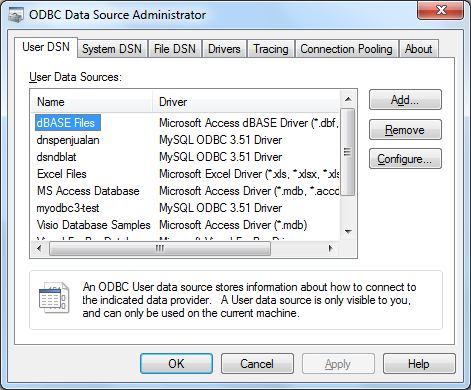The width and height of the screenshot is (471, 390).
Task: Open the Tracing tab
Action: coord(271,49)
